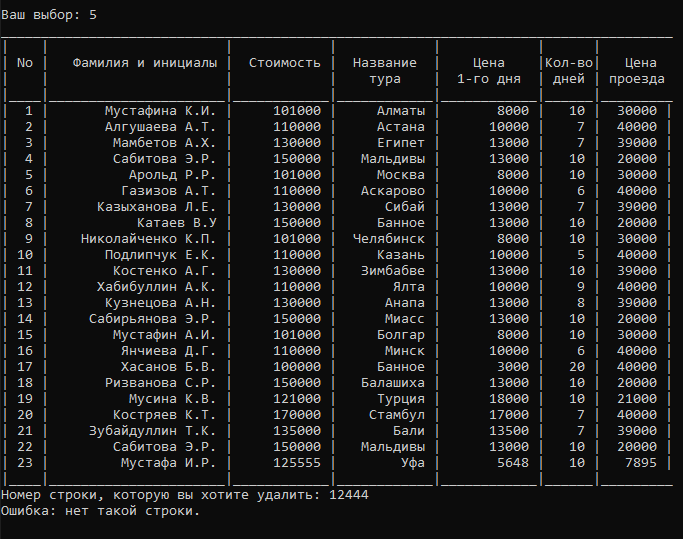Select the name 'Хабибуллин А.К.'
683x539 pixels.
coord(156,287)
